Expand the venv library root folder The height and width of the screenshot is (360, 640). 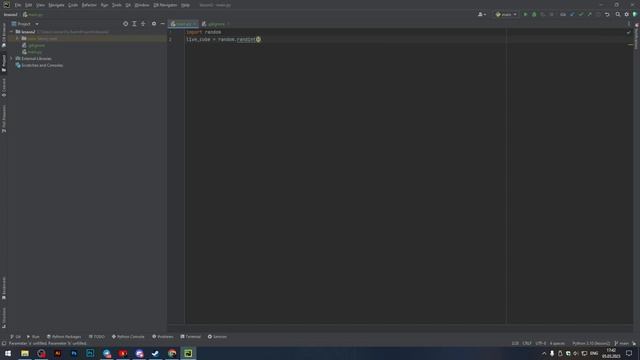click(18, 38)
